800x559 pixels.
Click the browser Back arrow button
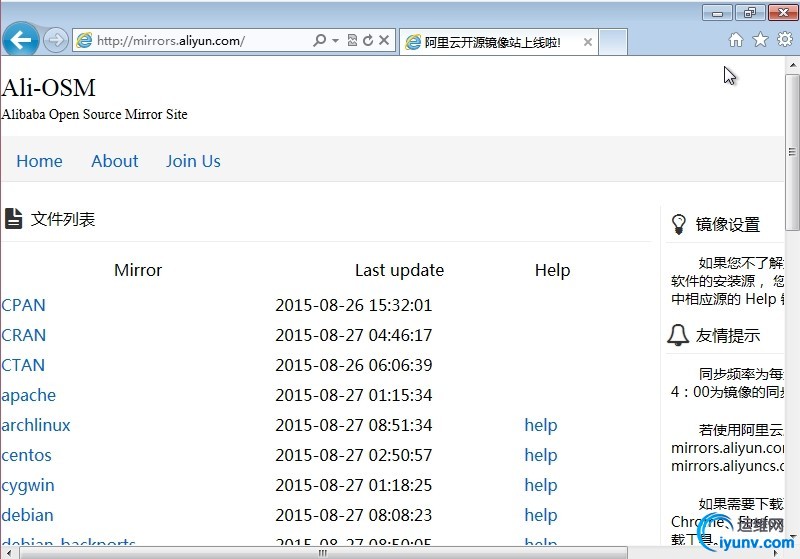20,40
